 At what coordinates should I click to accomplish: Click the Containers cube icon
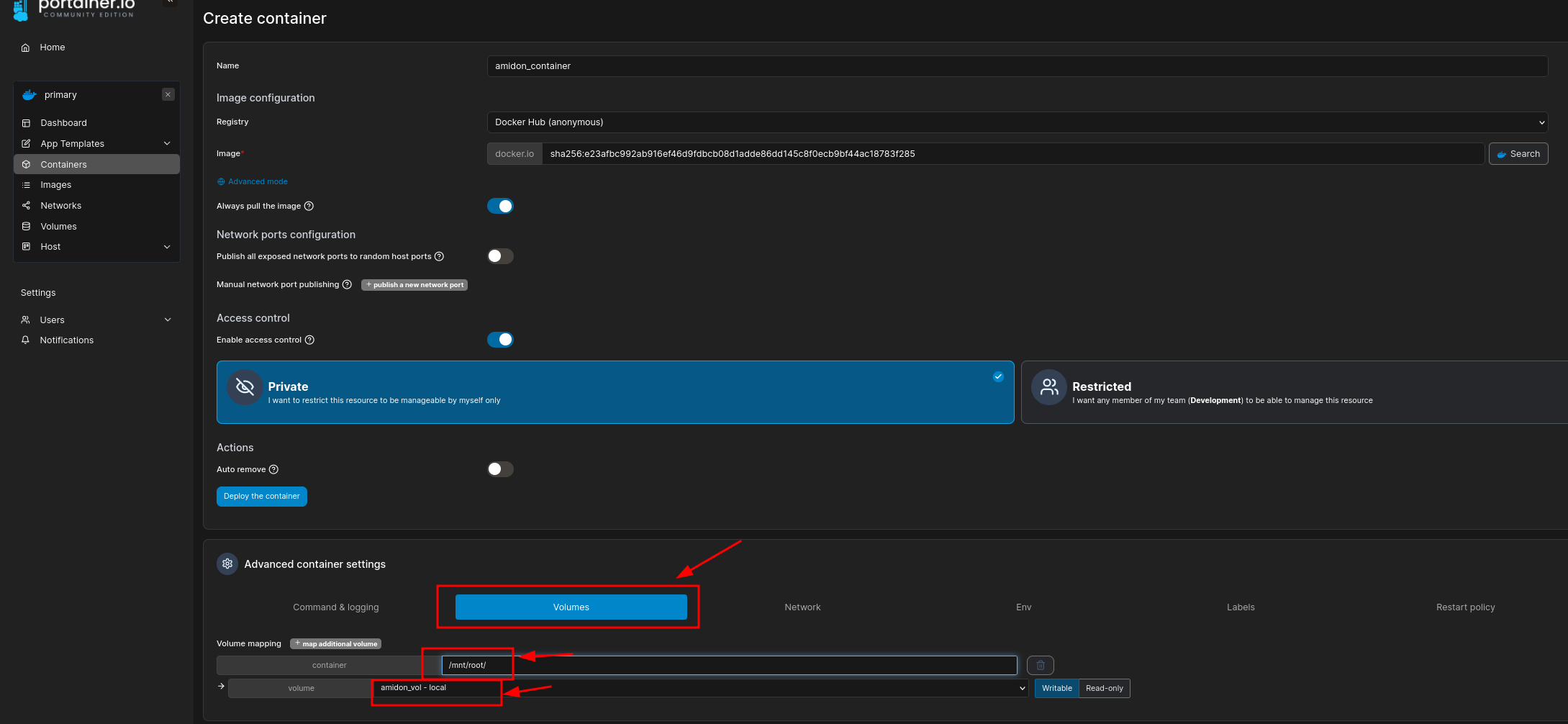[26, 164]
